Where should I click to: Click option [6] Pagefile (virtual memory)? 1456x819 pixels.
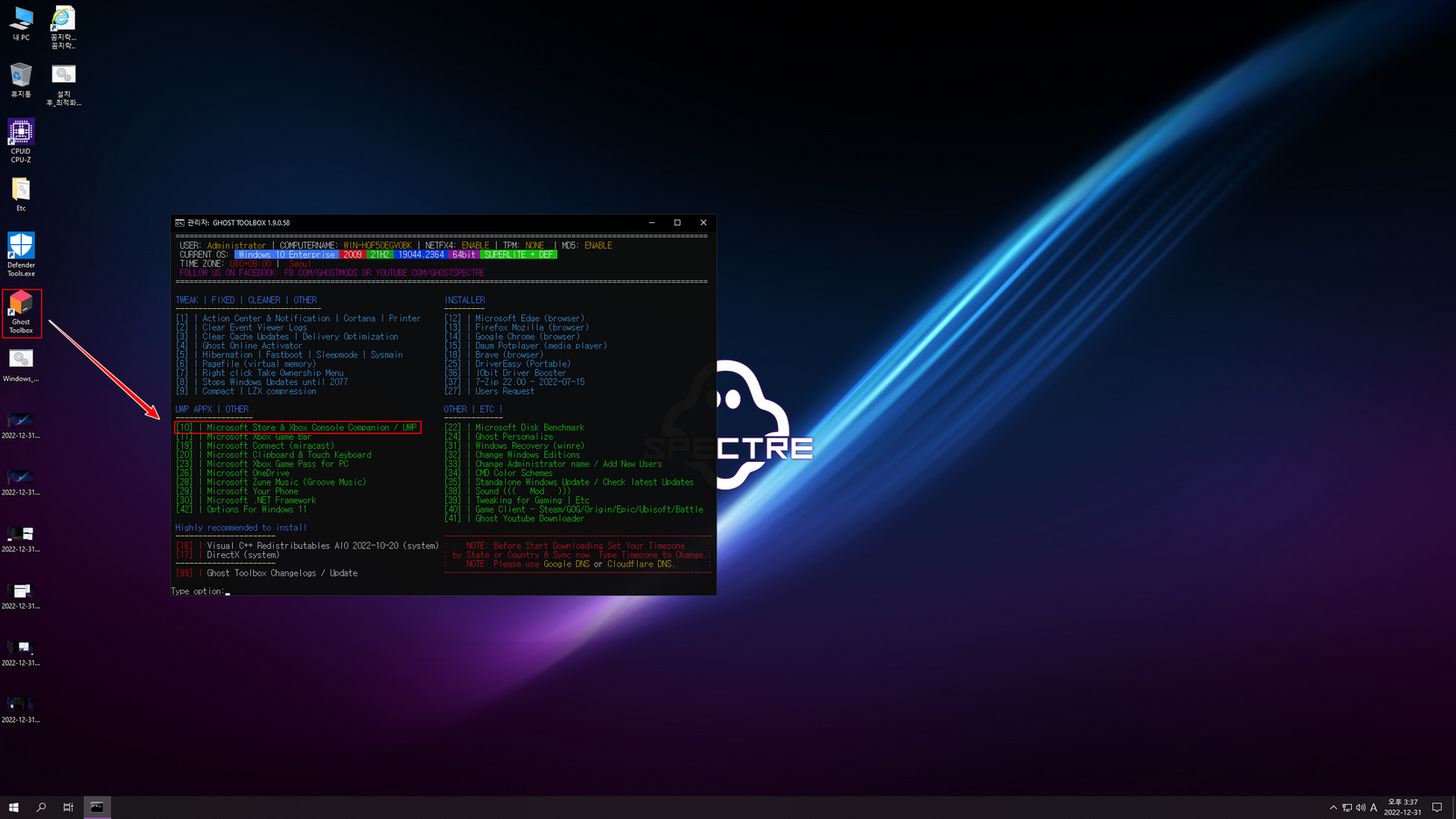tap(246, 364)
